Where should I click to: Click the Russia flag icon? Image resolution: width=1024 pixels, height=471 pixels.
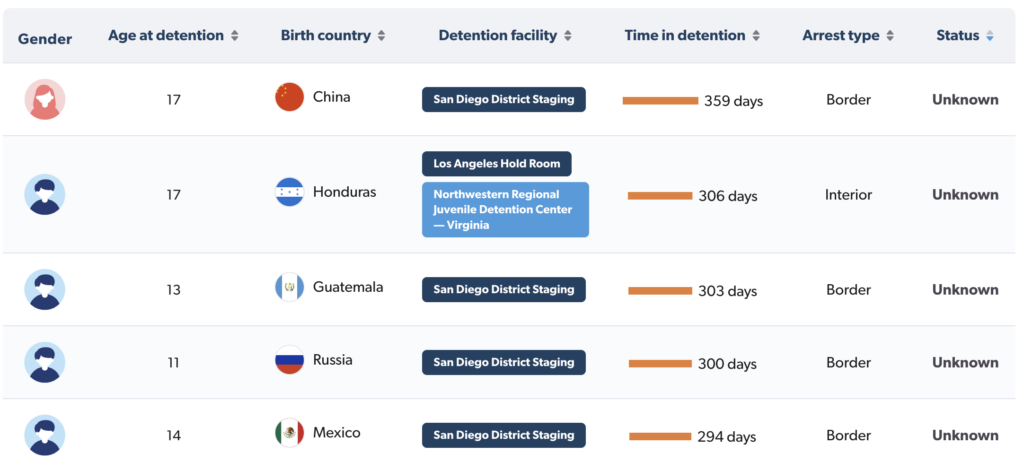(289, 360)
